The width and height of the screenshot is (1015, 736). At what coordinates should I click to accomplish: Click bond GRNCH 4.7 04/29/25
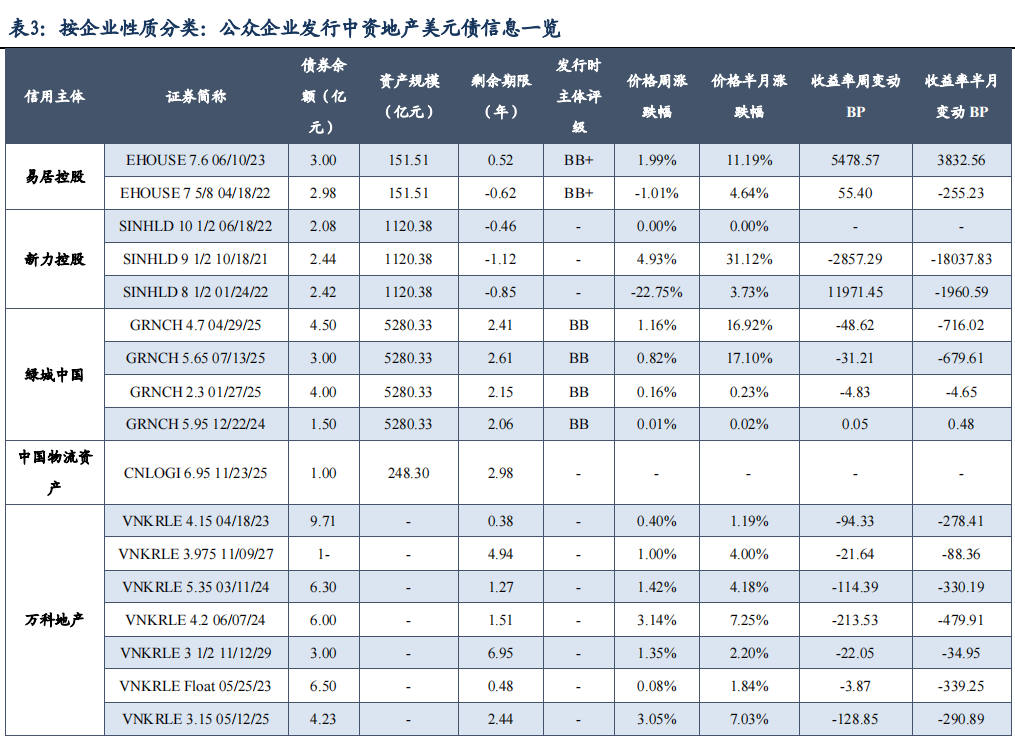tap(195, 325)
